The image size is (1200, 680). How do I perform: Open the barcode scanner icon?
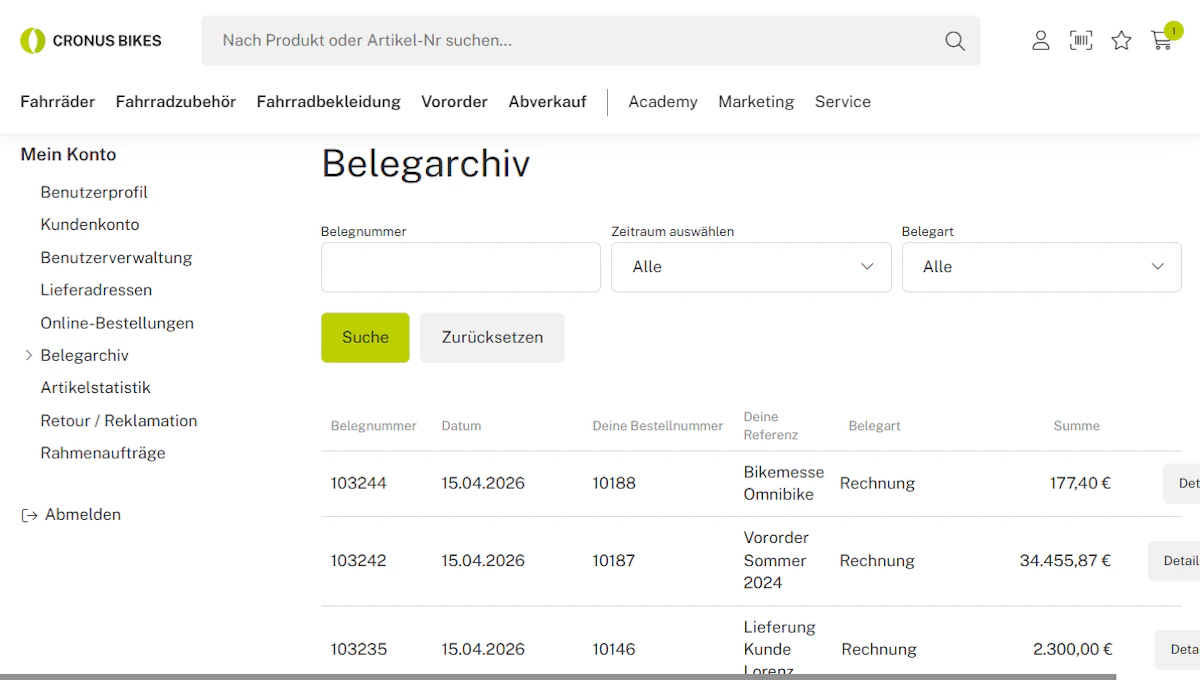1081,40
